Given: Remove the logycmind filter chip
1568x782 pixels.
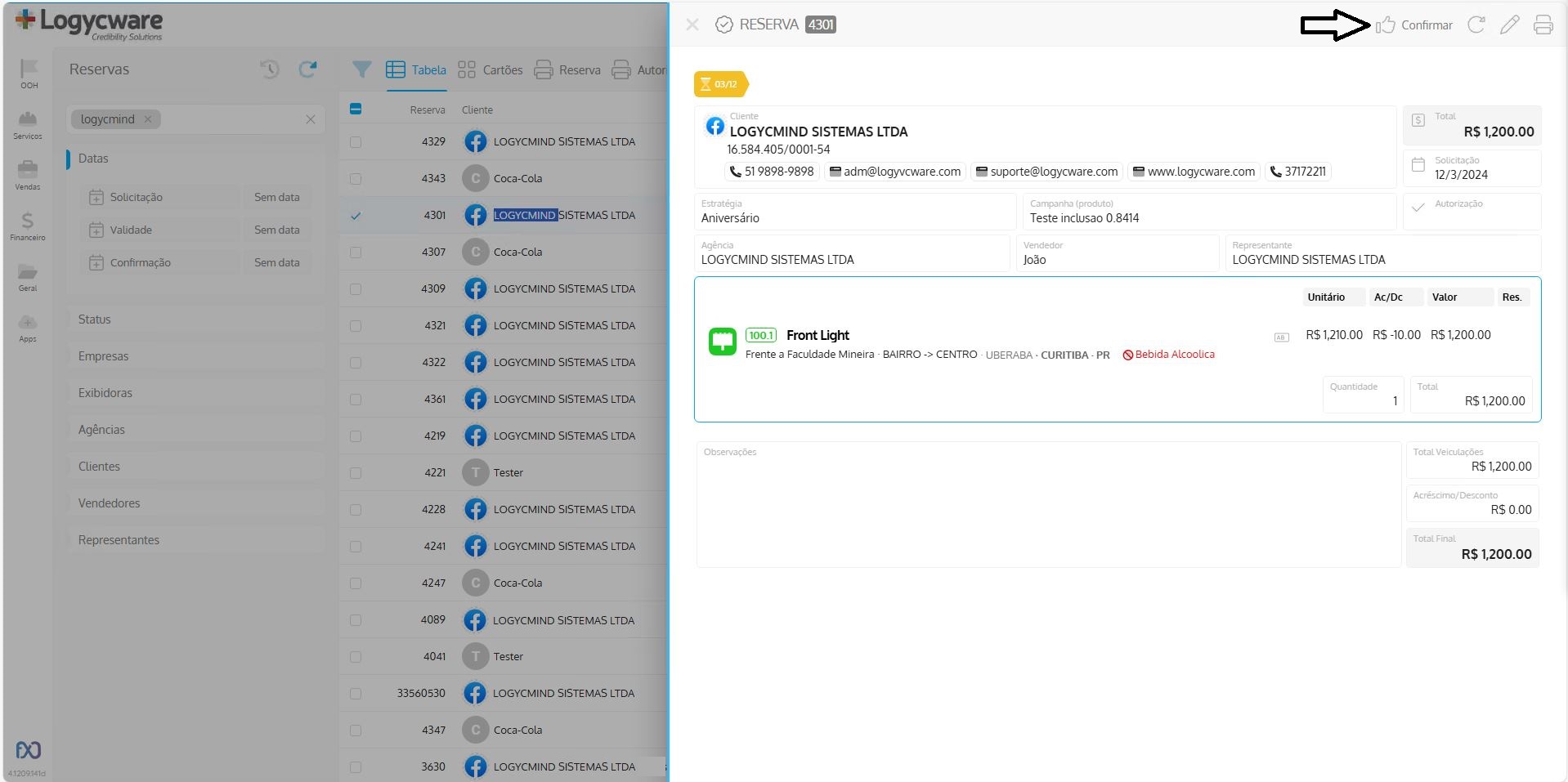Looking at the screenshot, I should click(148, 119).
